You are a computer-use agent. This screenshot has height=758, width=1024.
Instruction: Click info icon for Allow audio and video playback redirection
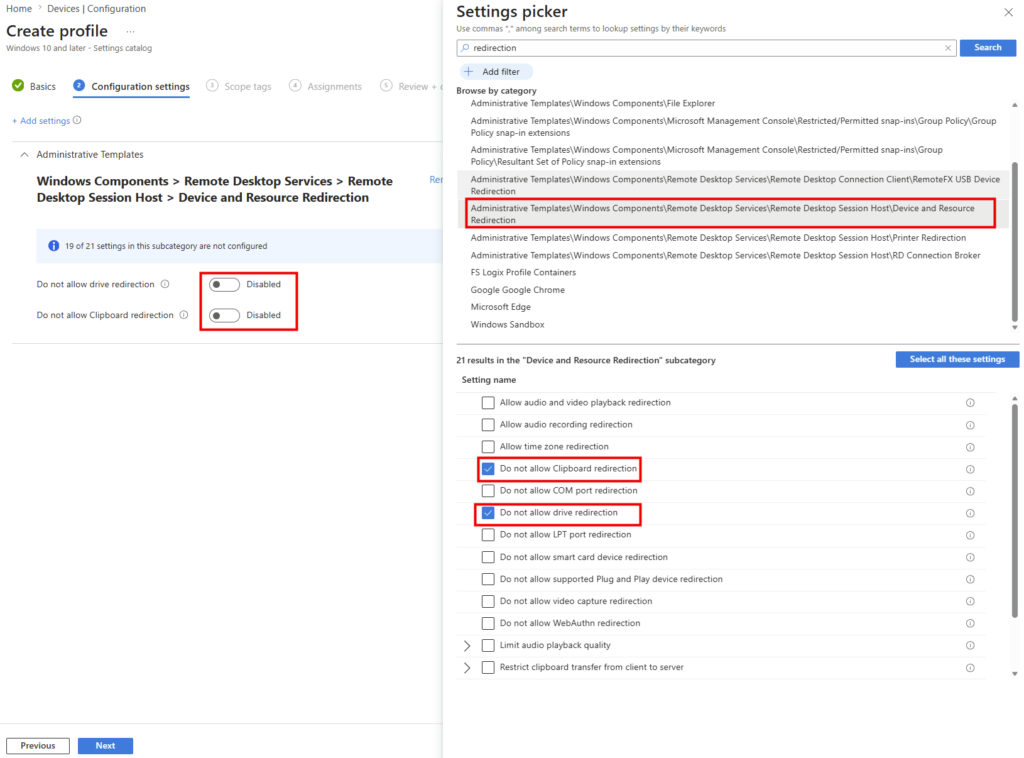click(x=970, y=403)
